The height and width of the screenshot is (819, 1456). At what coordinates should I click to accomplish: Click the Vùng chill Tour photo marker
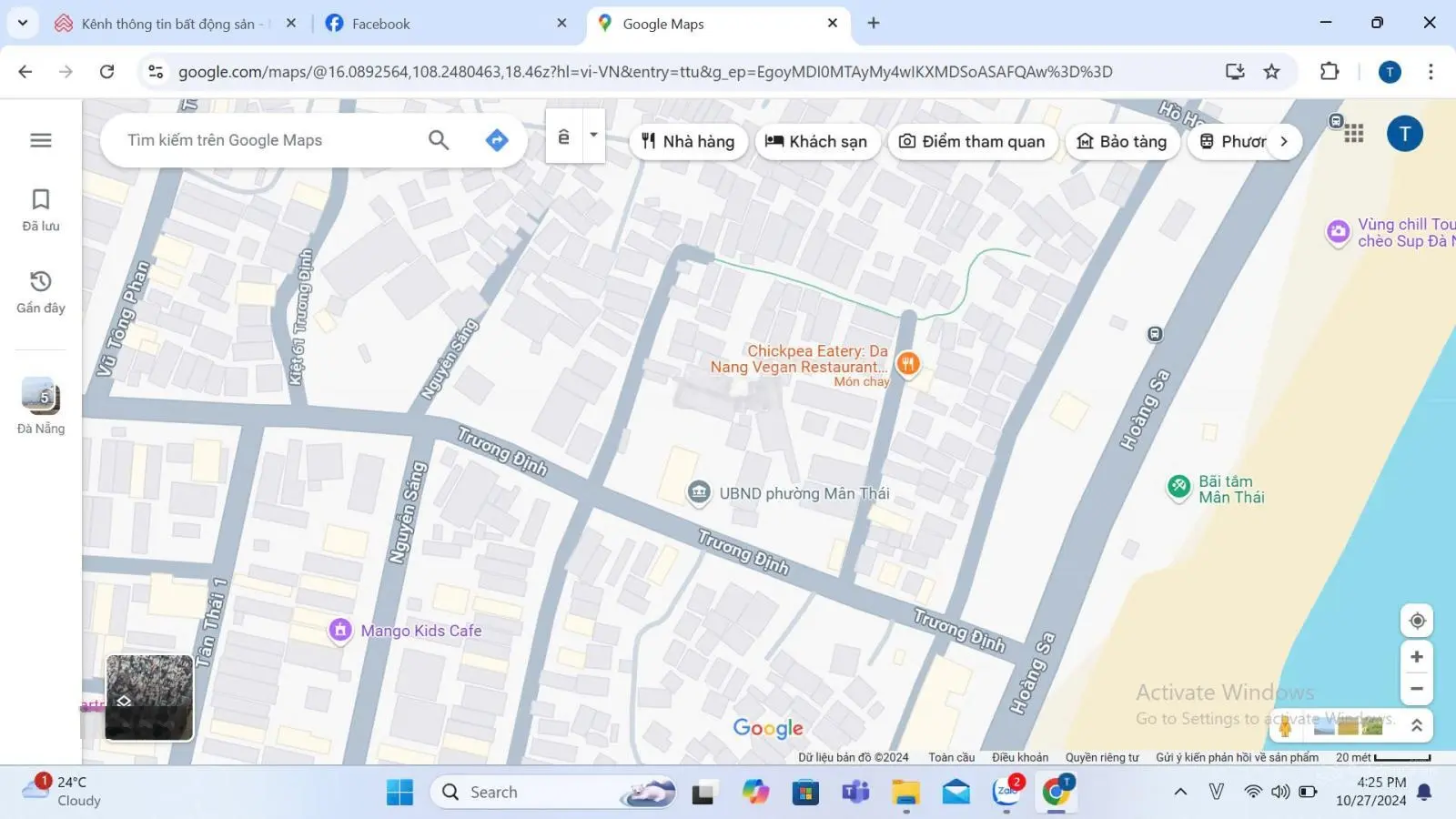point(1338,232)
